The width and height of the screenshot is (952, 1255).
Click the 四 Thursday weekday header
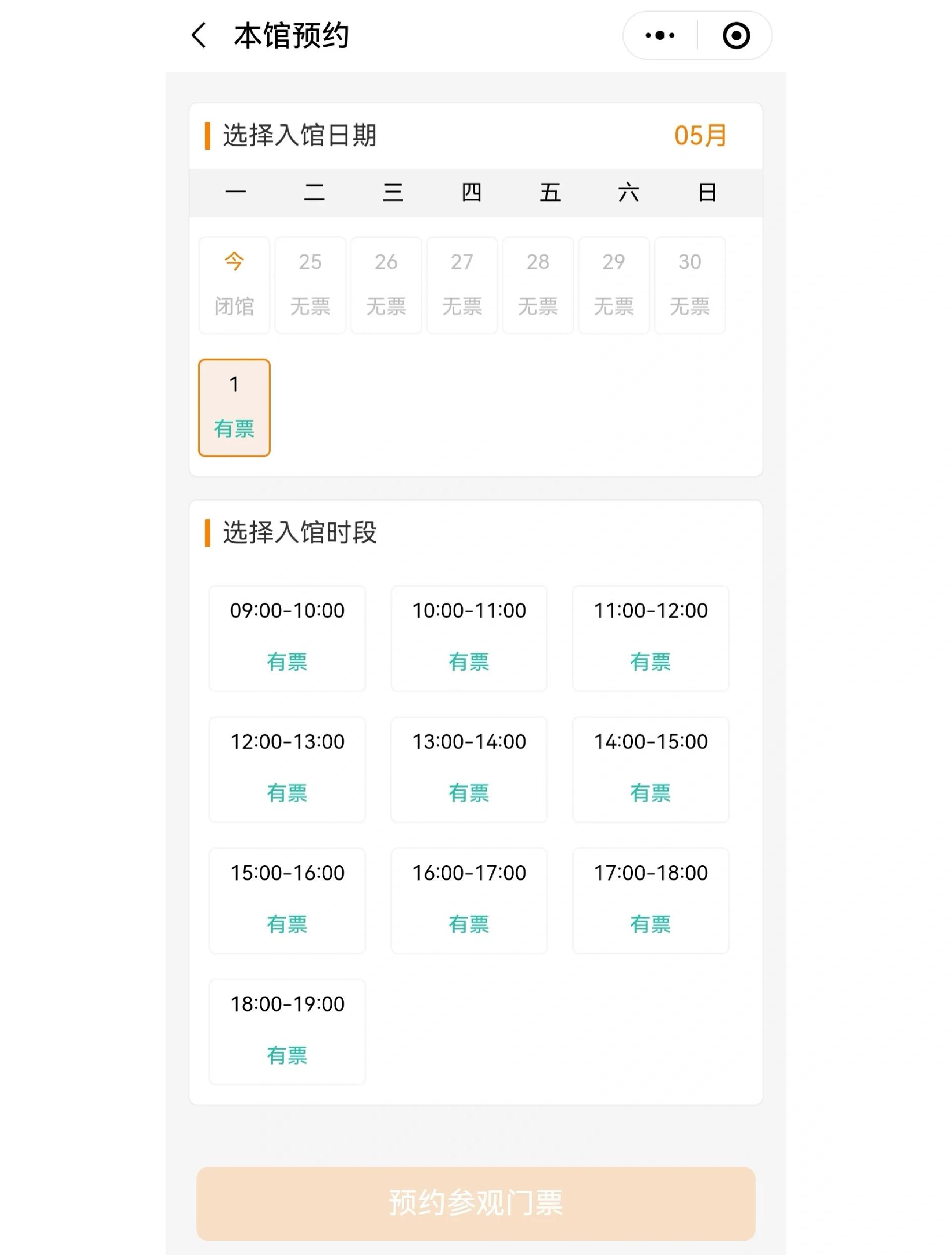471,192
